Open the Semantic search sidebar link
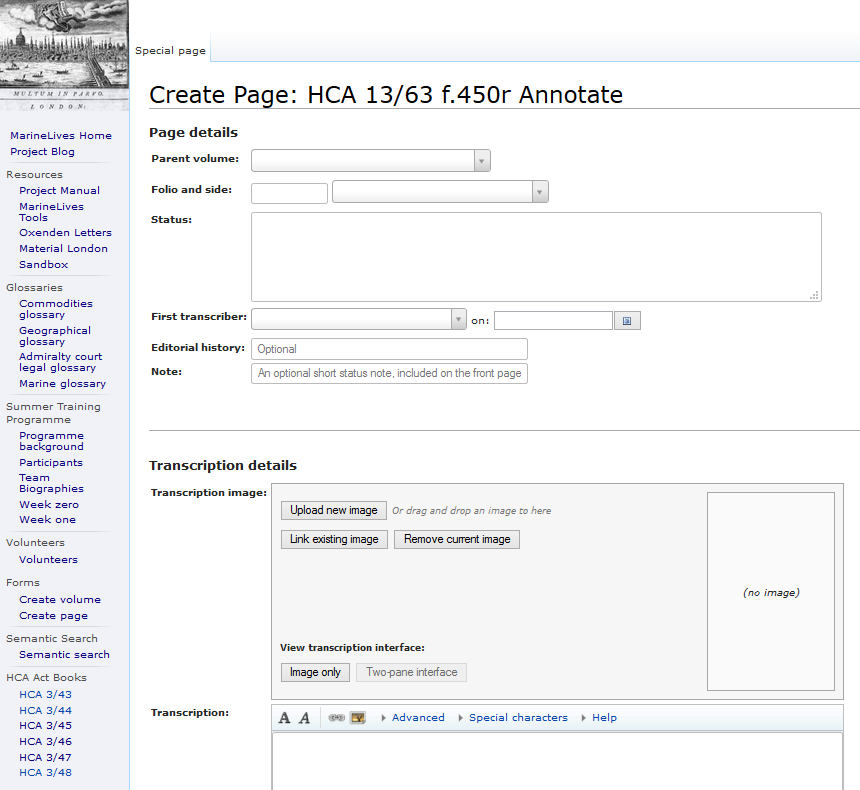The height and width of the screenshot is (790, 860). point(64,655)
